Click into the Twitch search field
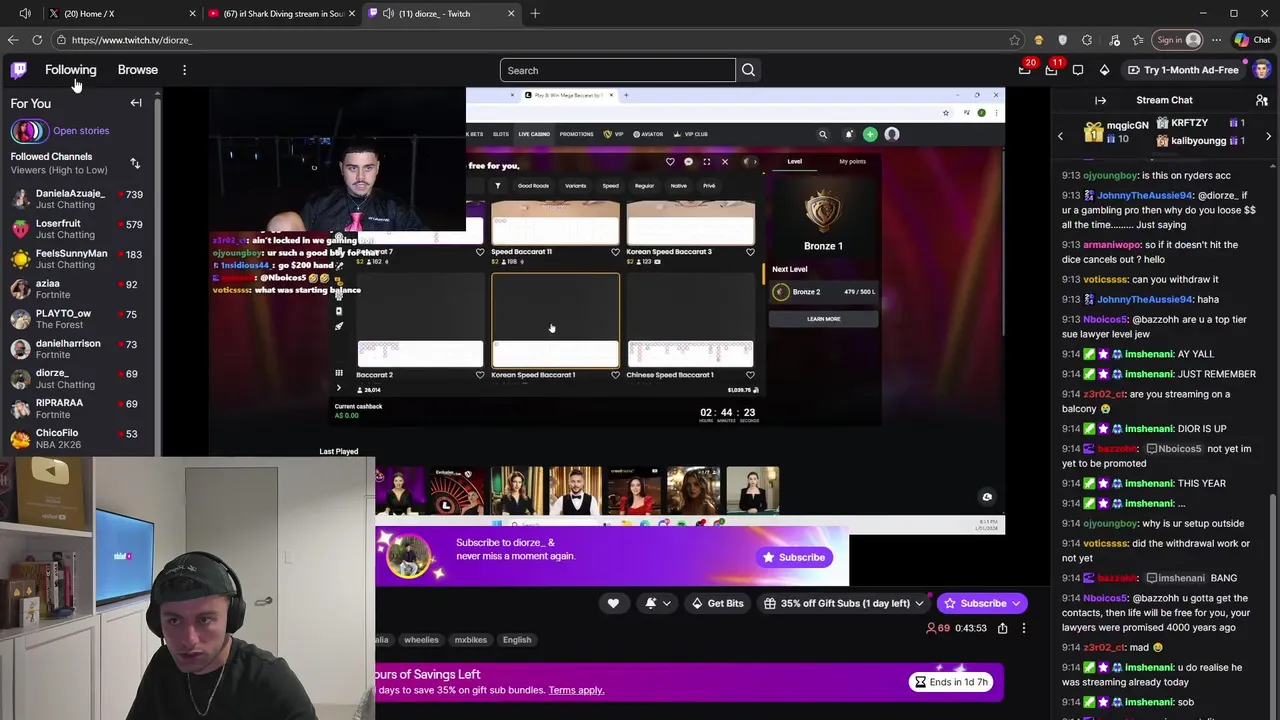 [618, 70]
